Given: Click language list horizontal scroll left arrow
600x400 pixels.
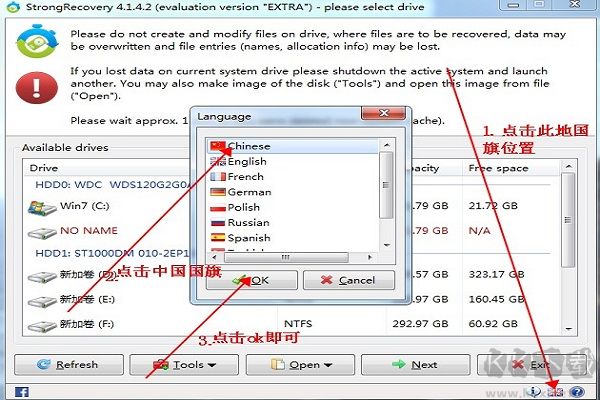Looking at the screenshot, I should pos(214,257).
